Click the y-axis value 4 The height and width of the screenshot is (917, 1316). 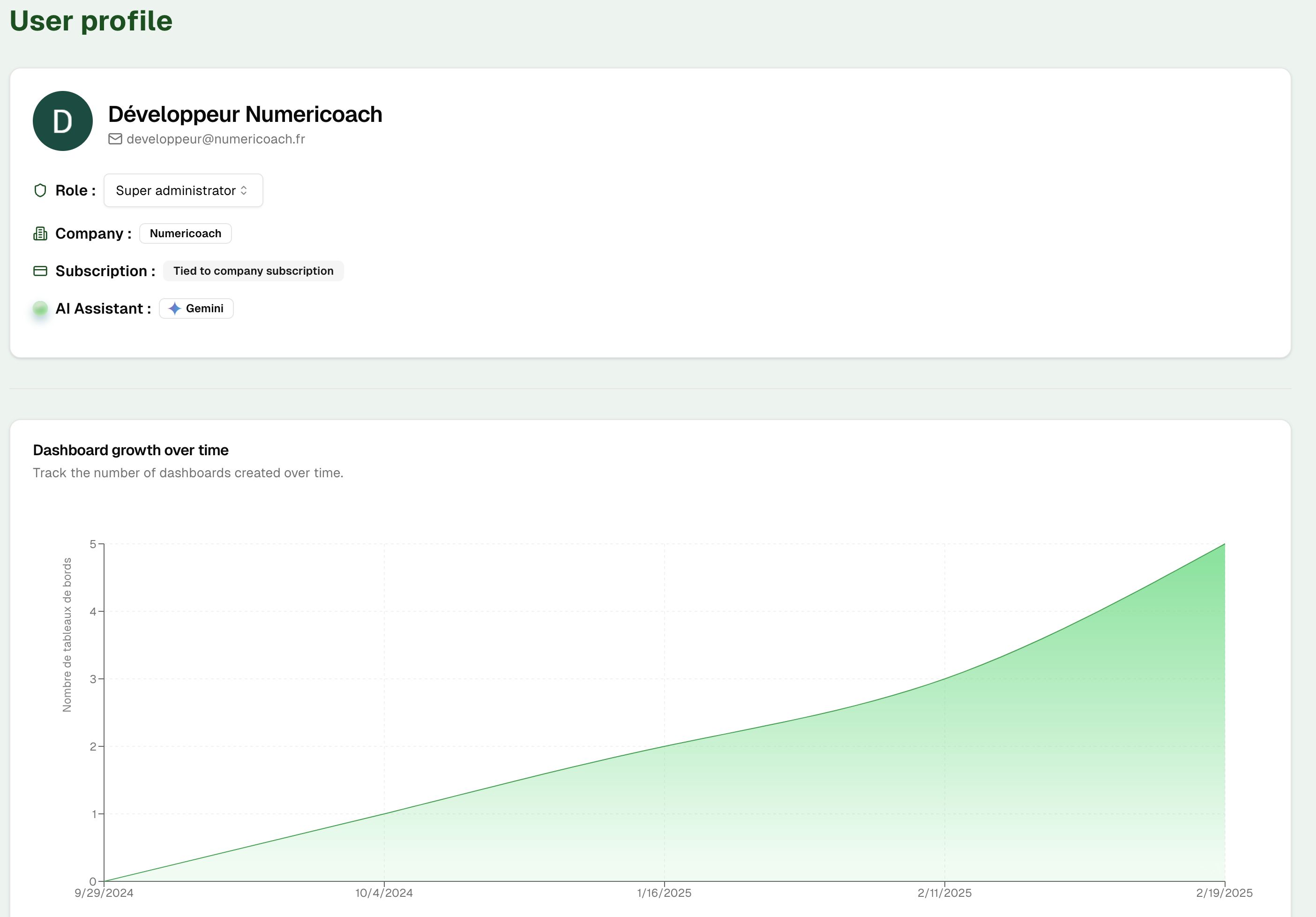93,611
